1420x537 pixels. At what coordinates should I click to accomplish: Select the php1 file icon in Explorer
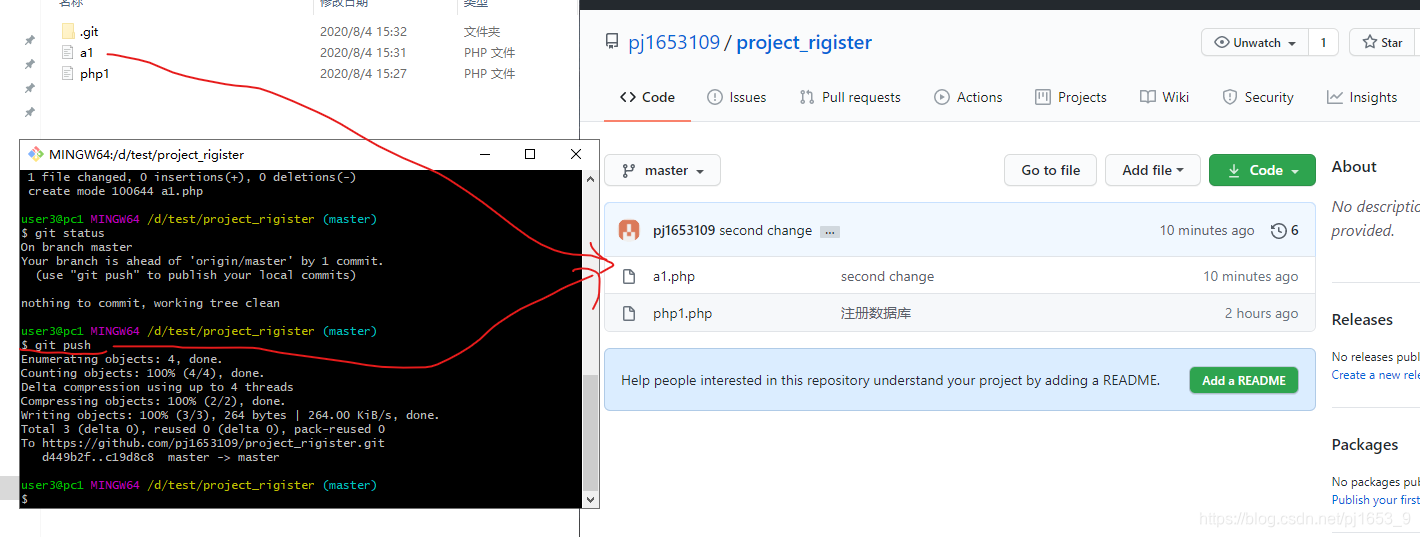coord(68,73)
